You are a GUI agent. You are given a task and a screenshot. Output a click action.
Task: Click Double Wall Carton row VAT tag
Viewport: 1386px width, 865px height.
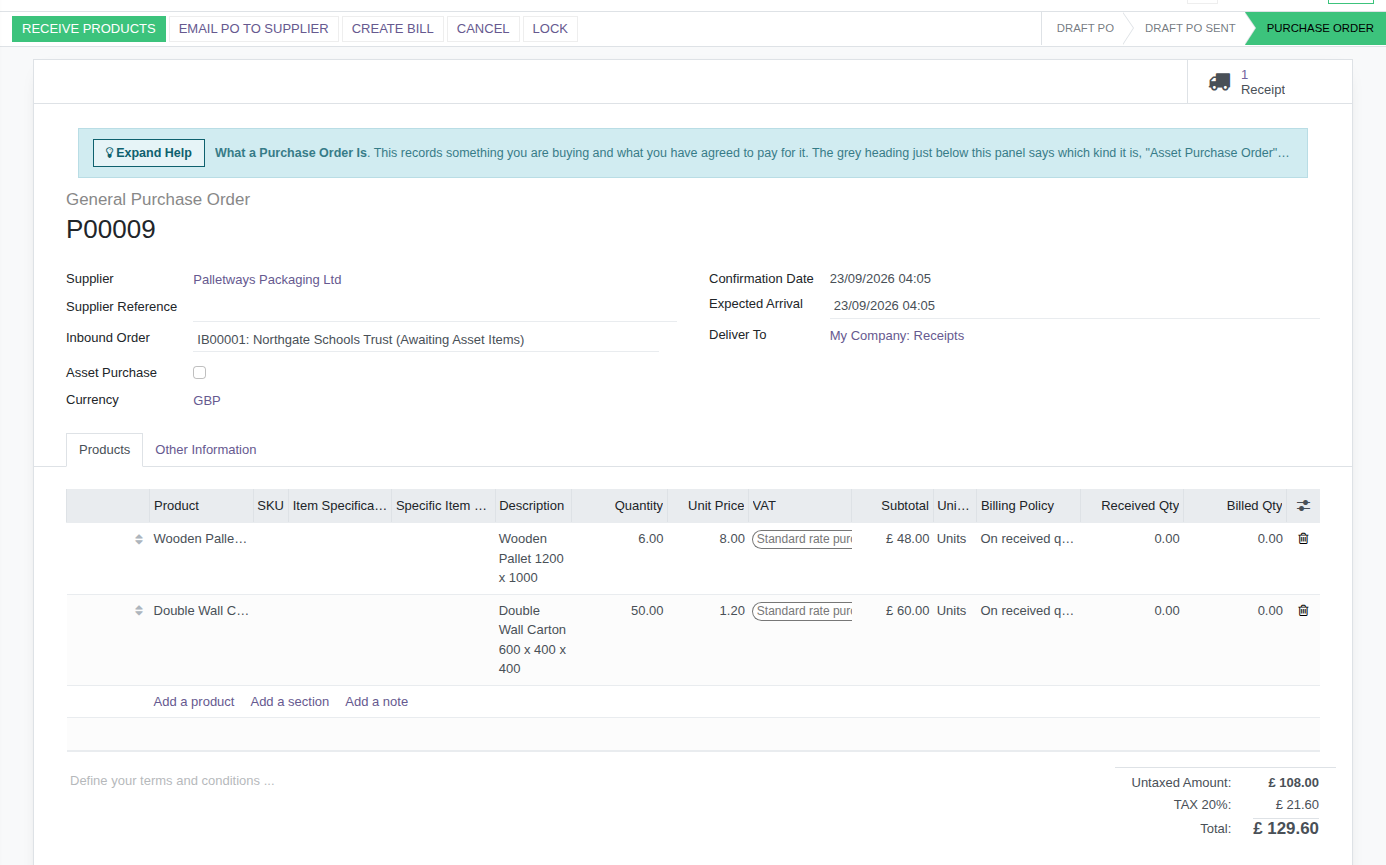click(x=802, y=611)
